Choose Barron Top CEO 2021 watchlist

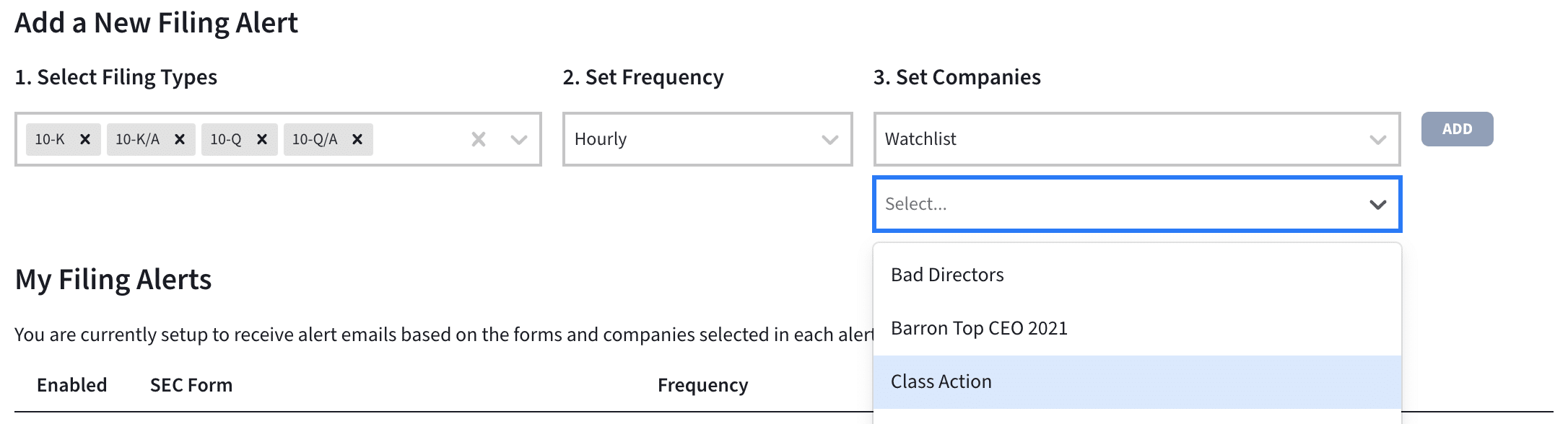979,328
